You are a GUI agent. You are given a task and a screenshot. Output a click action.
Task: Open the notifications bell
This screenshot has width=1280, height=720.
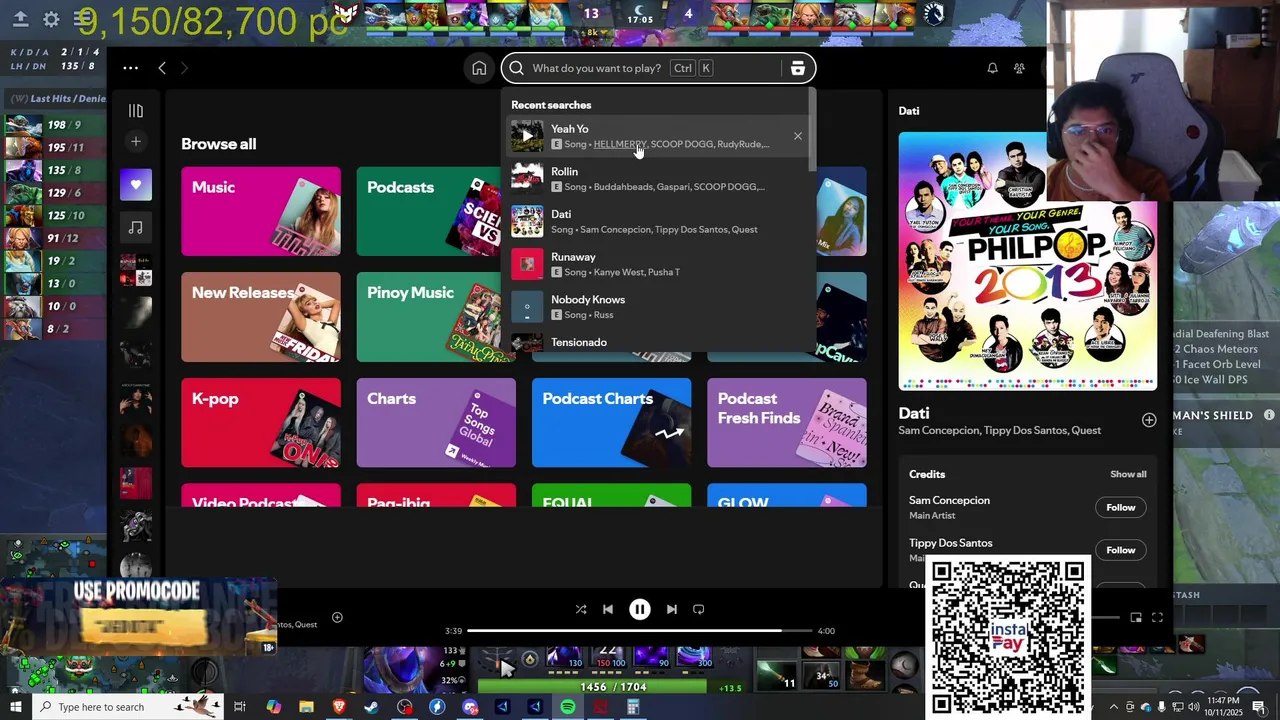click(x=992, y=68)
